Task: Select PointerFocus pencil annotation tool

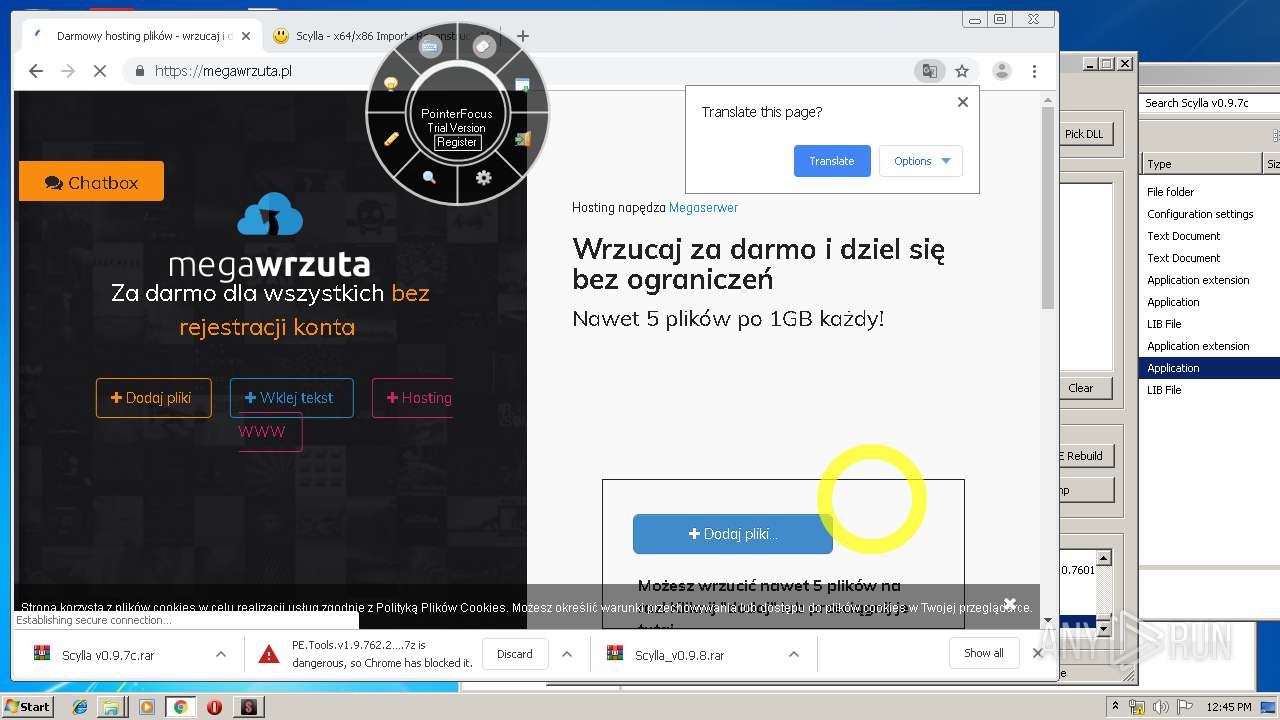Action: (x=391, y=139)
